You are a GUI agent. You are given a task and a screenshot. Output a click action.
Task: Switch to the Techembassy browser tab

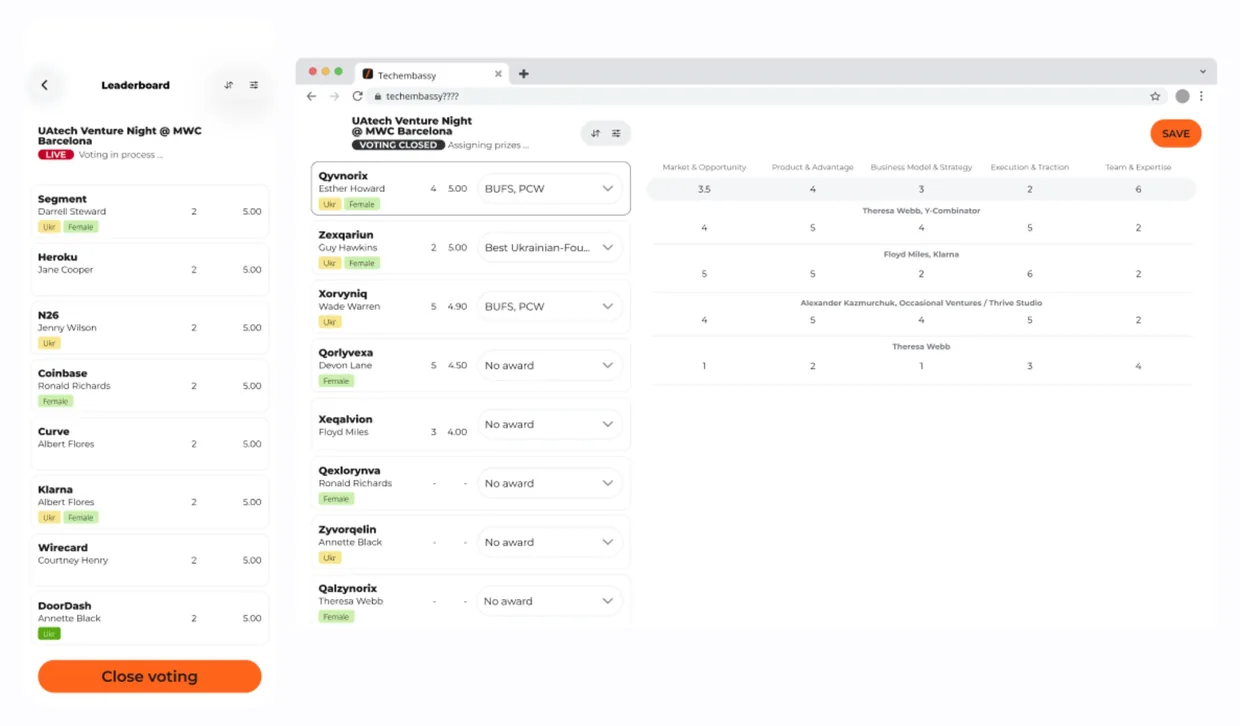432,74
